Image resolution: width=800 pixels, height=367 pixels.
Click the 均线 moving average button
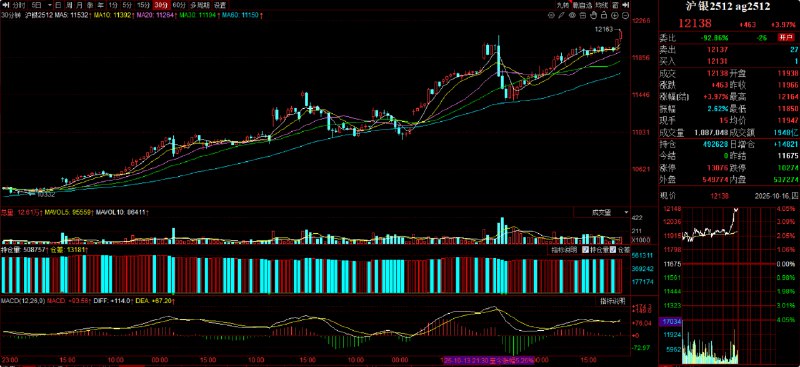602,5
